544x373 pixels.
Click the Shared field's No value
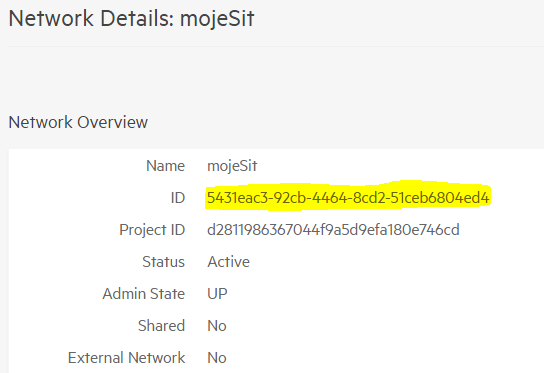pyautogui.click(x=217, y=326)
